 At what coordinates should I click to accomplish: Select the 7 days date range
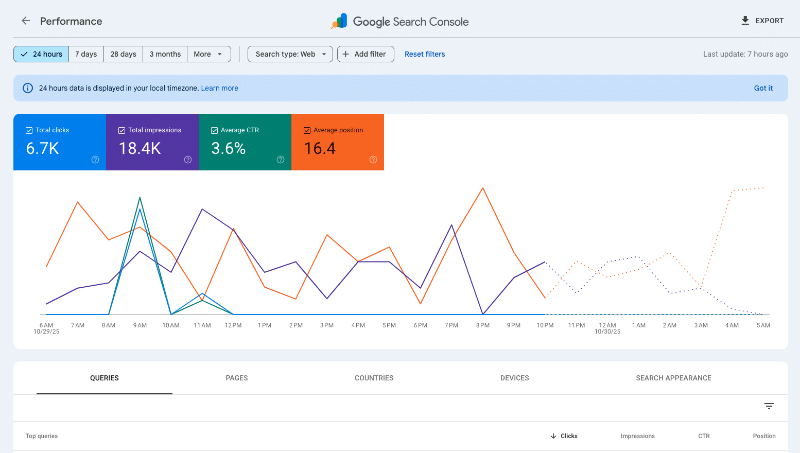click(x=86, y=54)
